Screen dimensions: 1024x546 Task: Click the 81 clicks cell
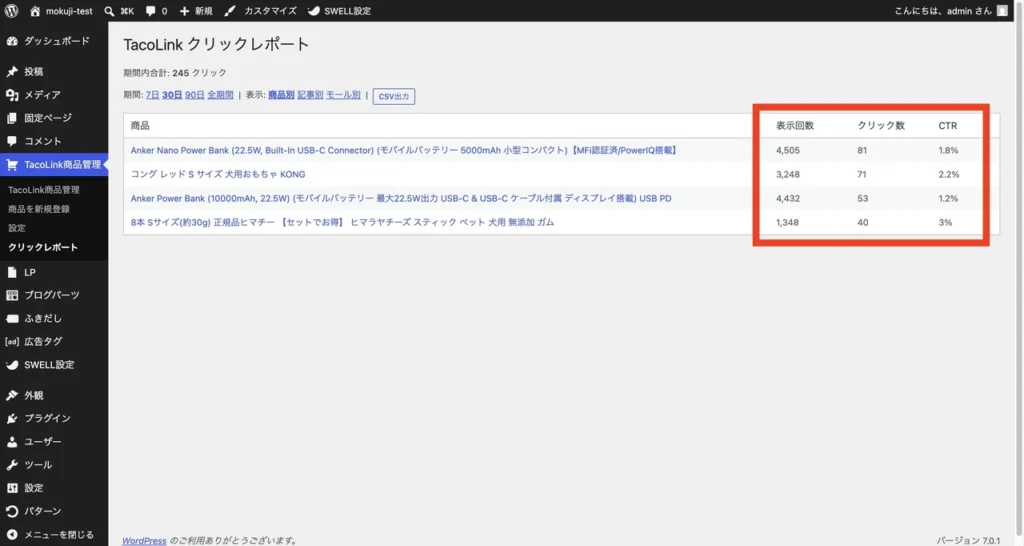pyautogui.click(x=862, y=150)
